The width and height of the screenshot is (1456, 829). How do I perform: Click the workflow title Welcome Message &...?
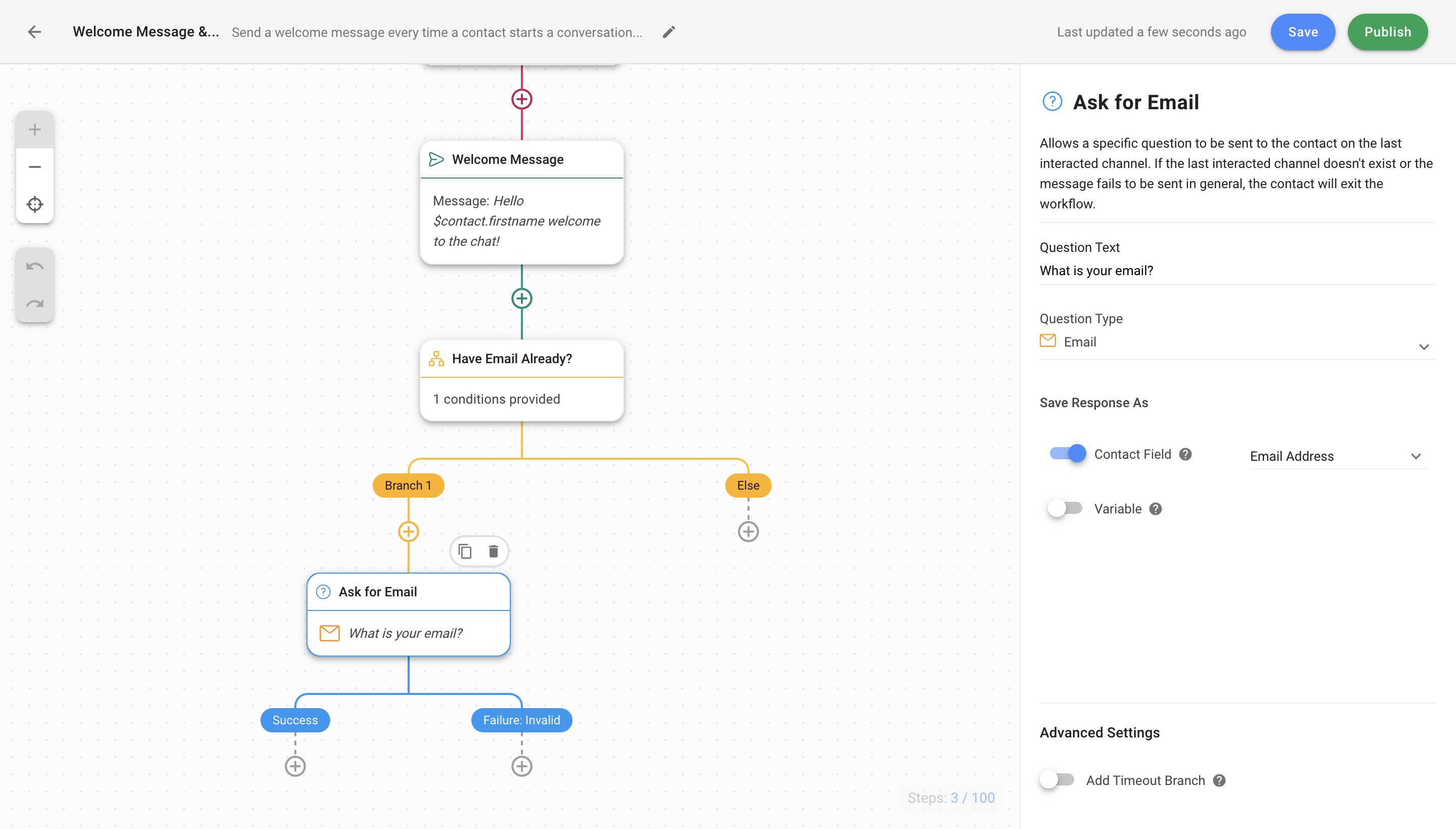tap(146, 32)
